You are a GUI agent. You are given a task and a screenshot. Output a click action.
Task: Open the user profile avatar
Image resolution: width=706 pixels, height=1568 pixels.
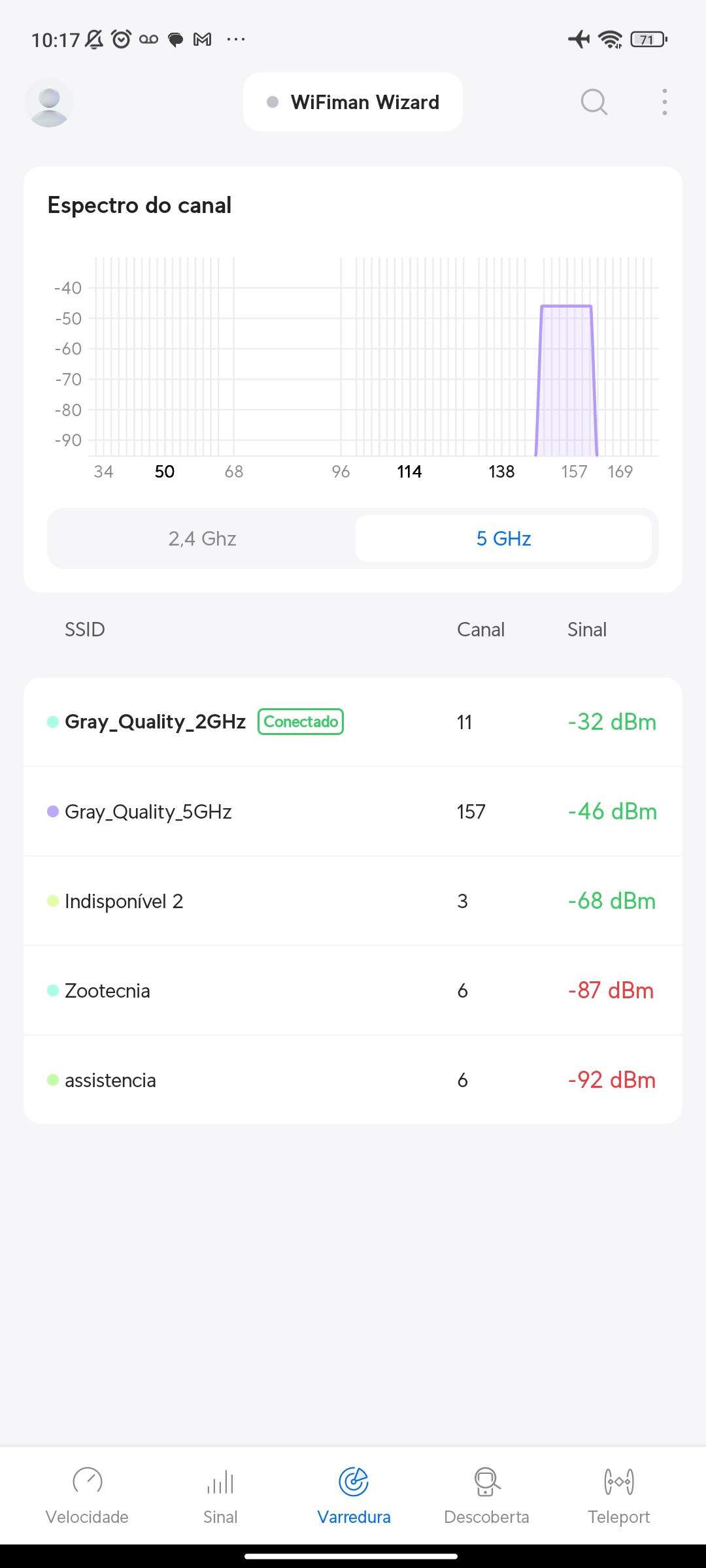tap(49, 103)
